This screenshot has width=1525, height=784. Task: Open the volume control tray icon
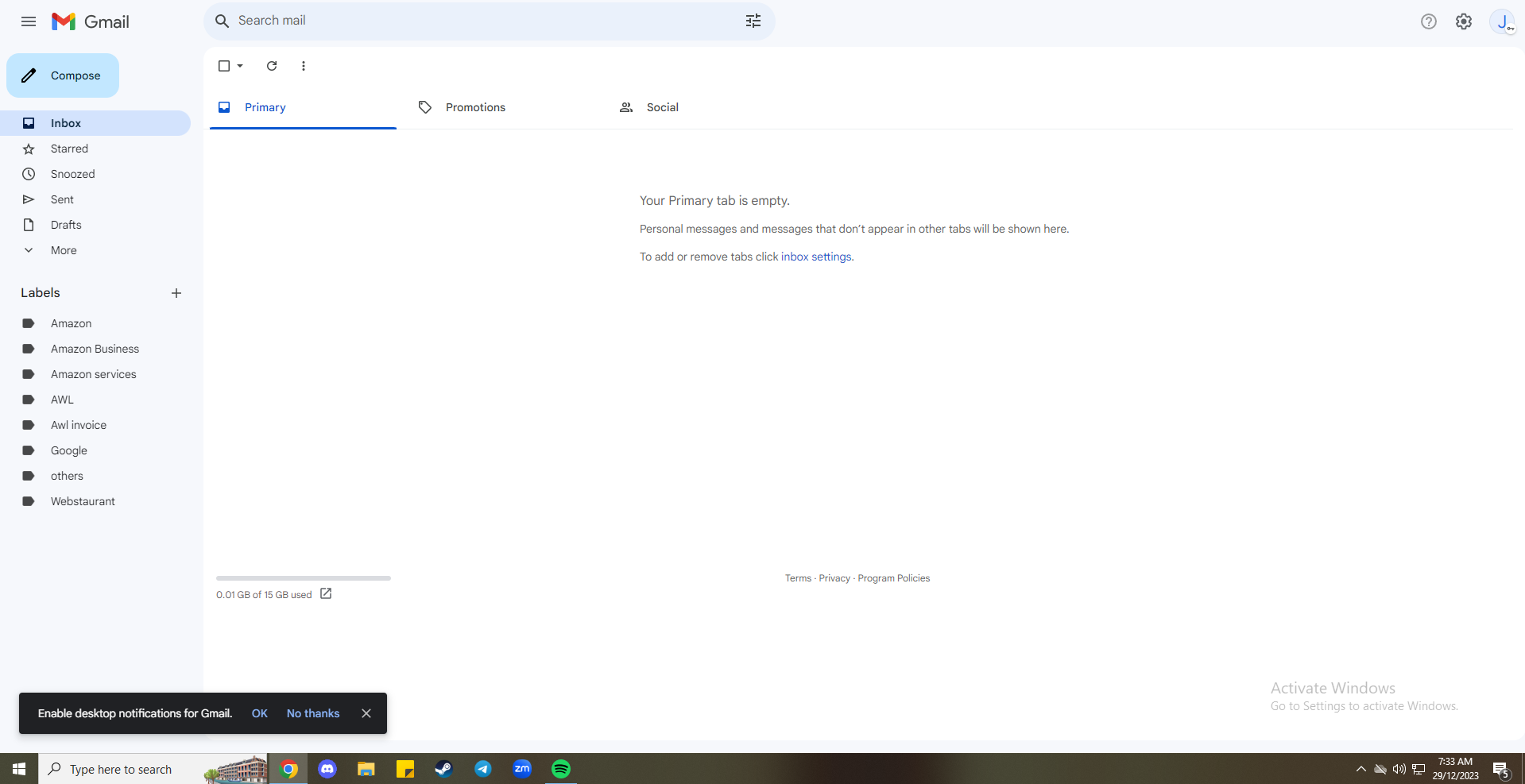(x=1399, y=769)
